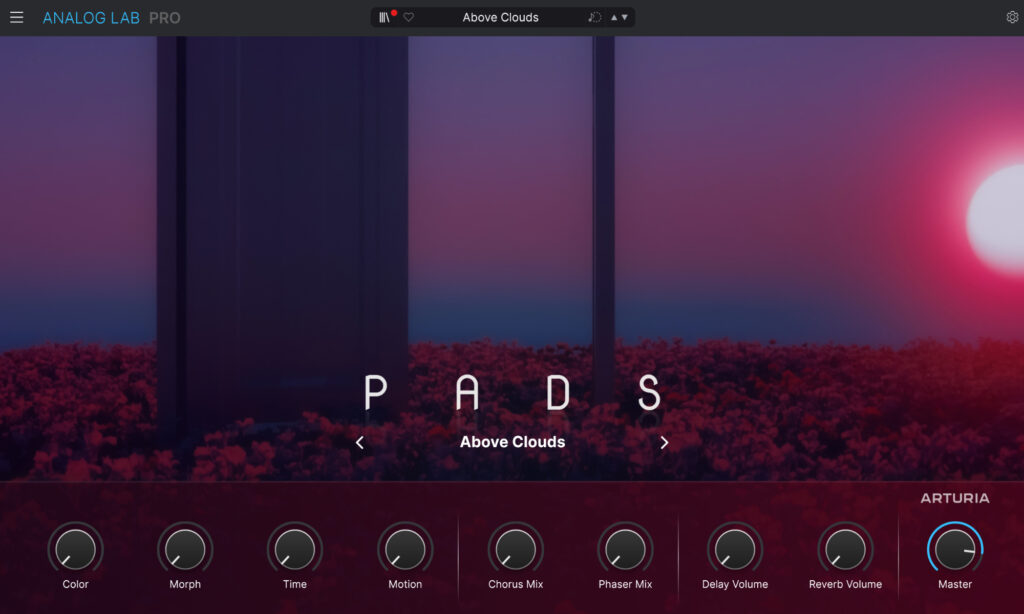Open the hamburger menu
Viewport: 1024px width, 614px height.
tap(16, 16)
